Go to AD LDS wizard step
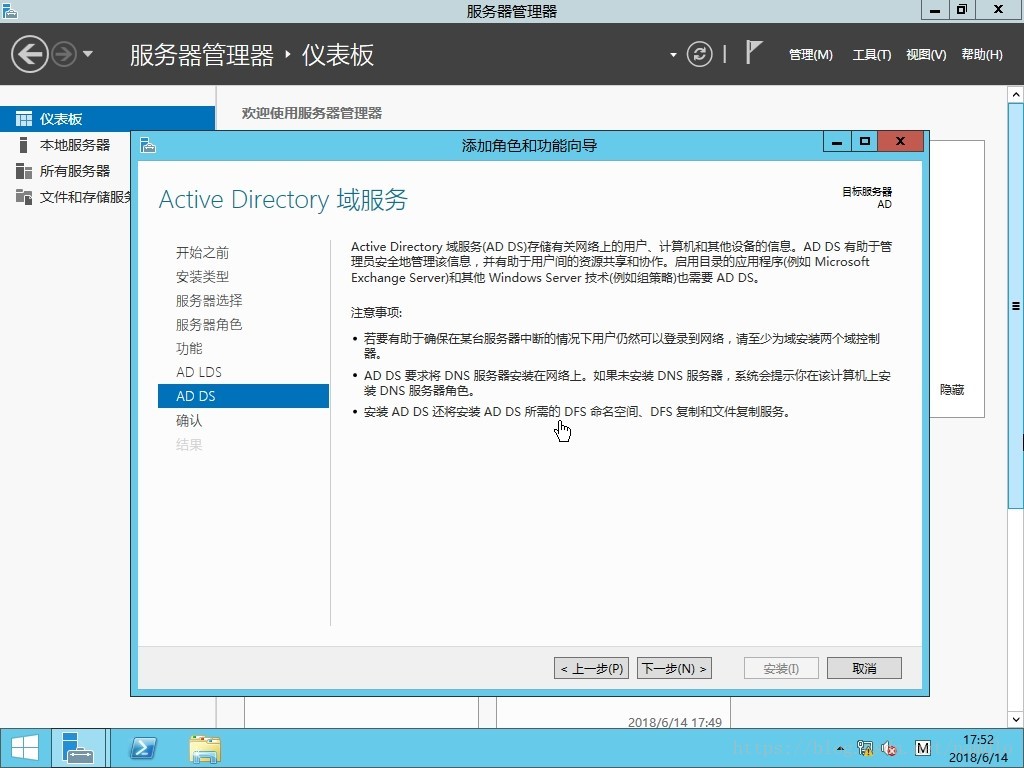The image size is (1024, 768). pos(199,372)
